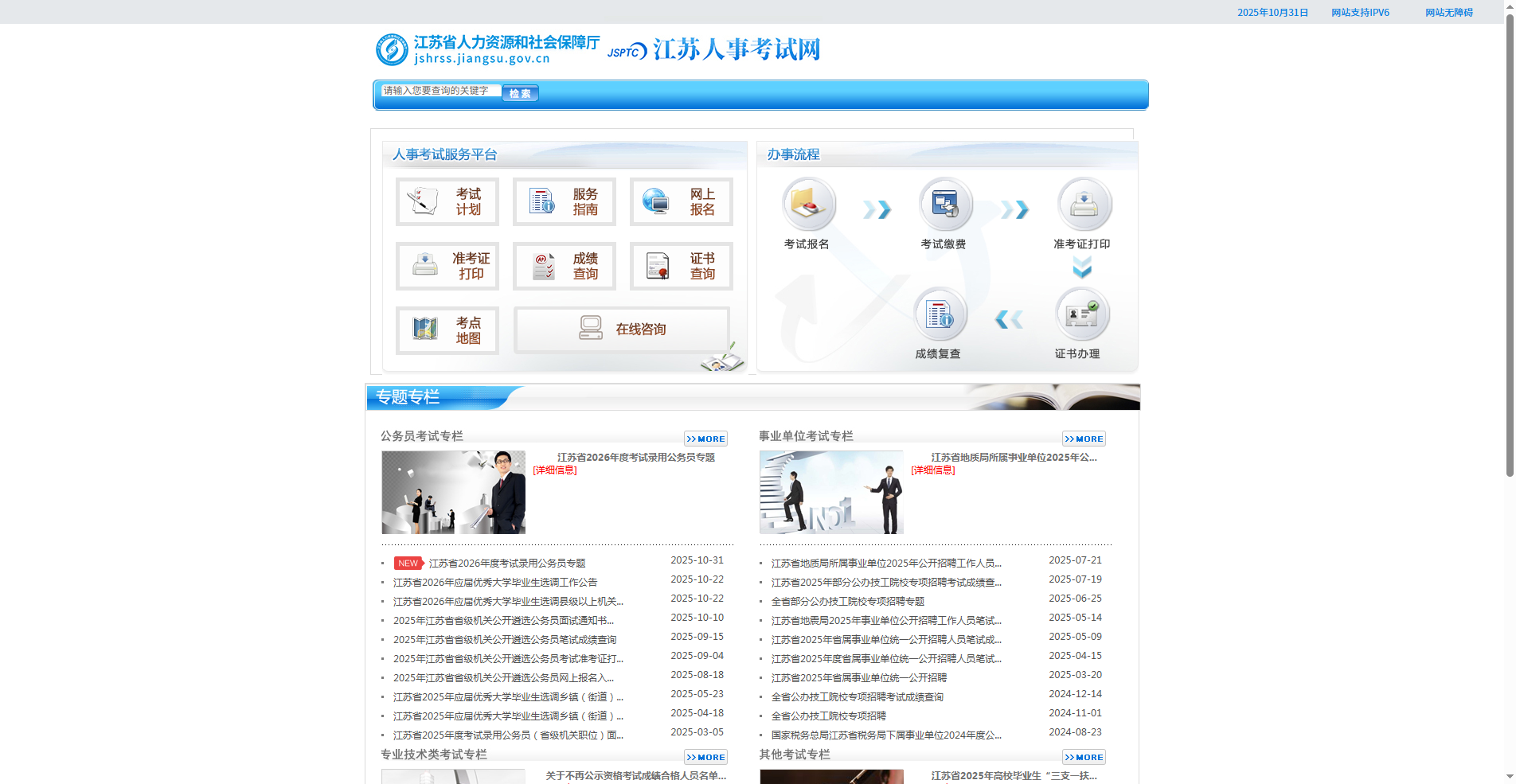Screen dimensions: 1516x784
Task: Open the 考点地图 icon
Action: point(447,330)
